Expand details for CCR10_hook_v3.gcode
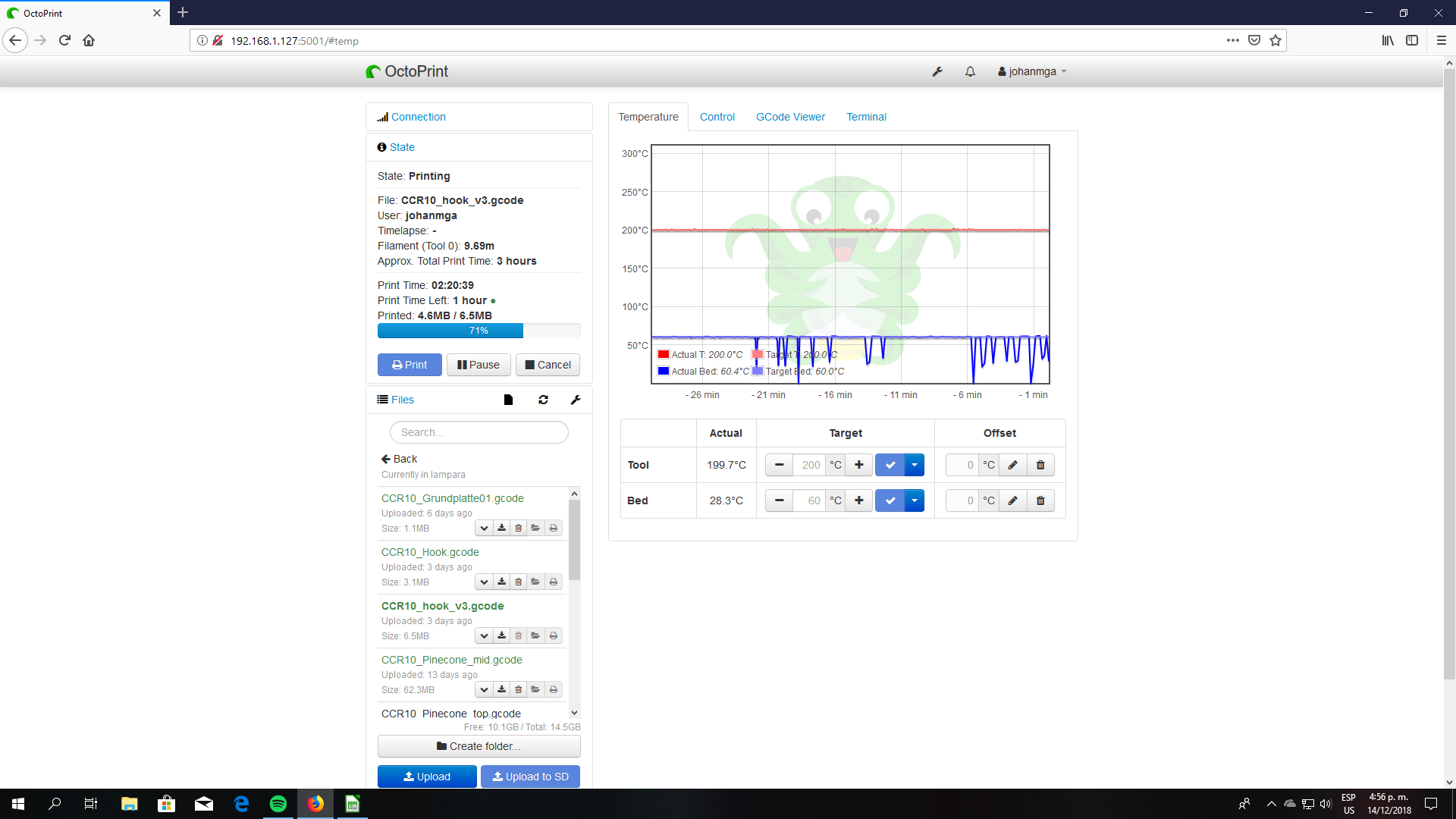This screenshot has width=1456, height=819. pos(484,635)
